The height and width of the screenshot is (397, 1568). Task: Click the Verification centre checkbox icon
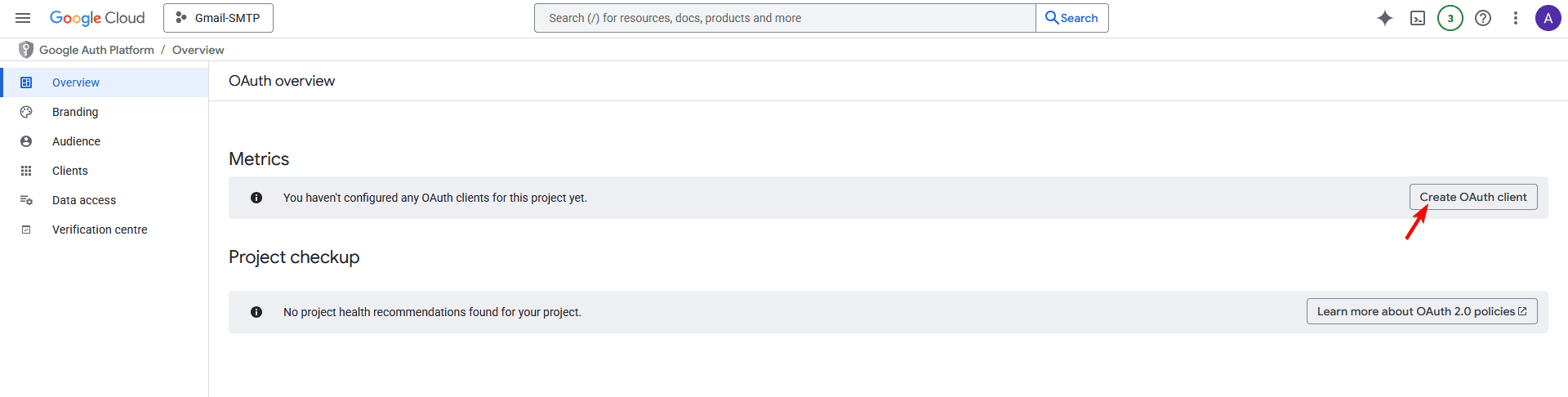point(26,230)
